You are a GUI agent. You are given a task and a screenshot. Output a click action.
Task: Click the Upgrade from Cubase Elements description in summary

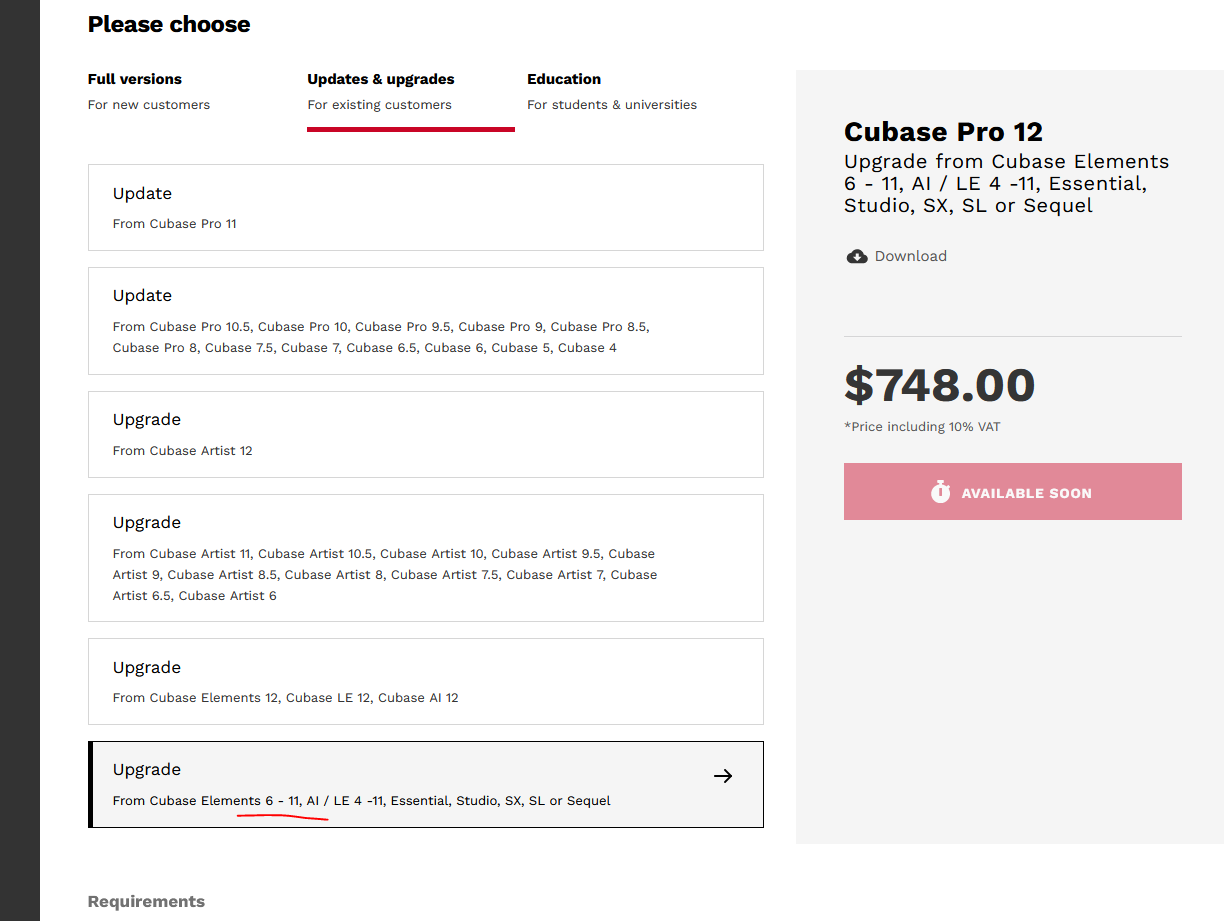1006,184
